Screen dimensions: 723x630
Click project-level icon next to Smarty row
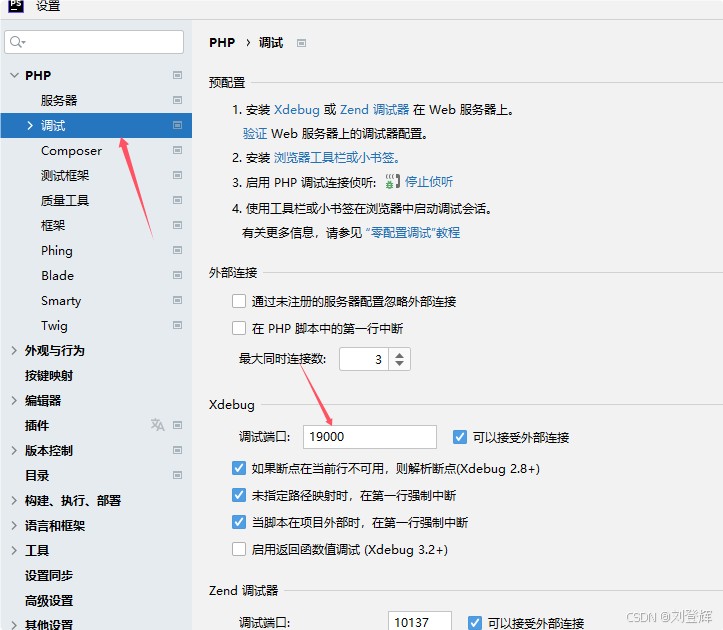click(x=177, y=300)
